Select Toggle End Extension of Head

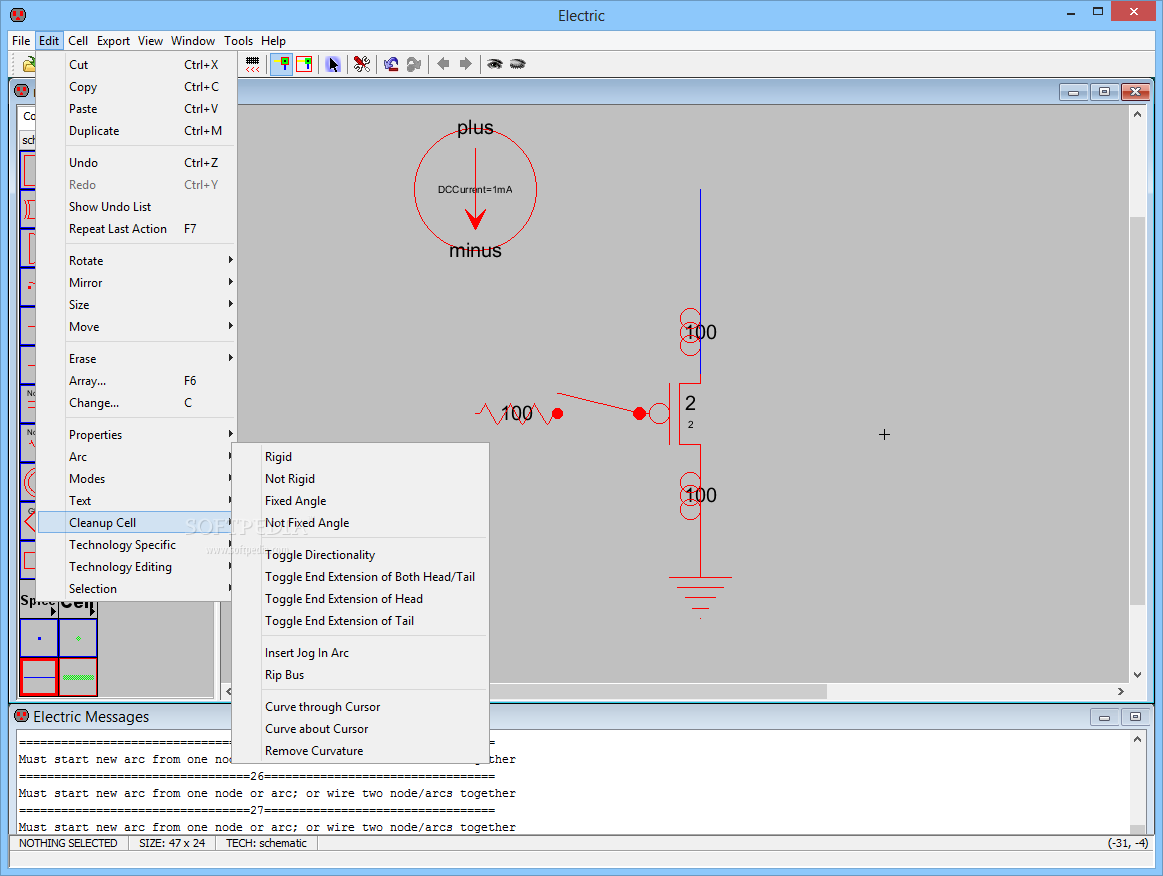pyautogui.click(x=360, y=599)
